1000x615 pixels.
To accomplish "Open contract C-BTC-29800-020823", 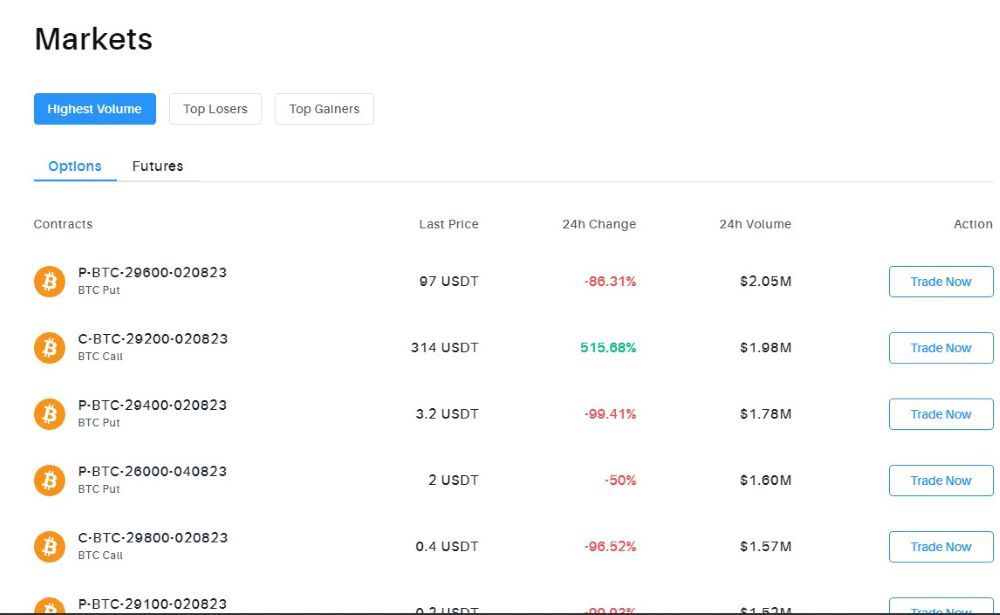I will tap(152, 538).
